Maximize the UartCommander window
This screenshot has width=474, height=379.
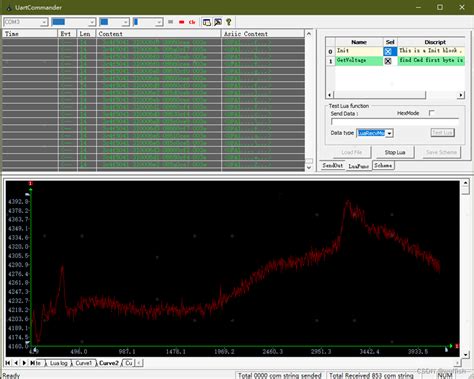[x=440, y=7]
